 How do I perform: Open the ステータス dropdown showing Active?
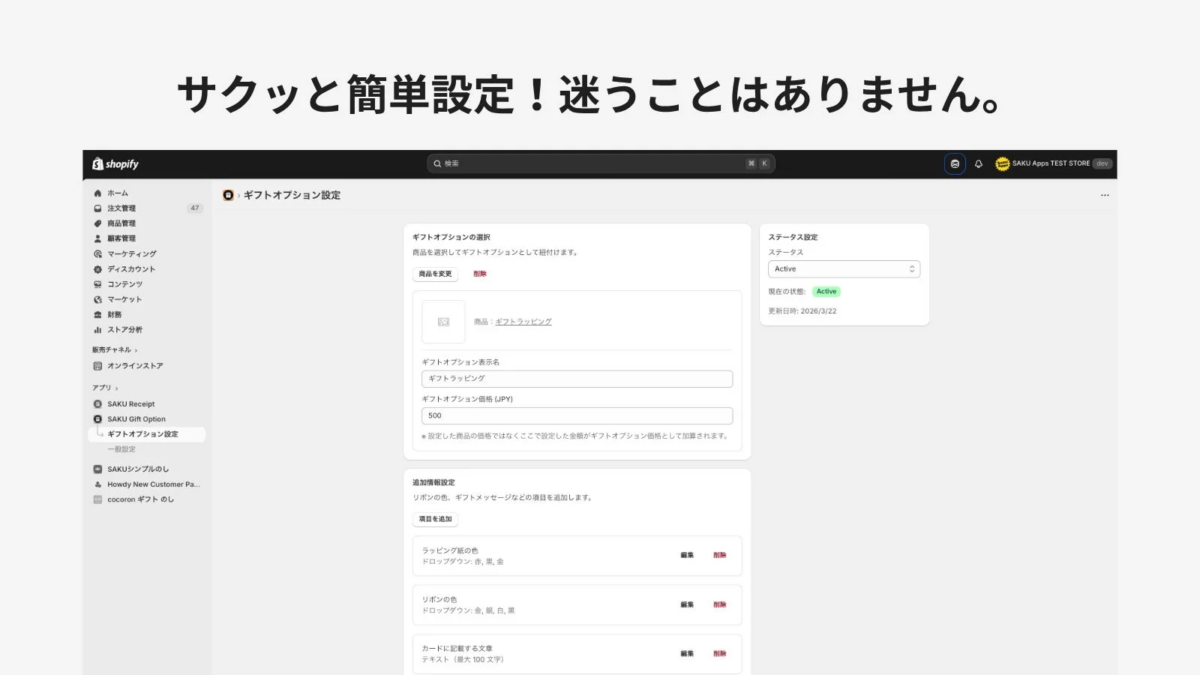[x=843, y=268]
